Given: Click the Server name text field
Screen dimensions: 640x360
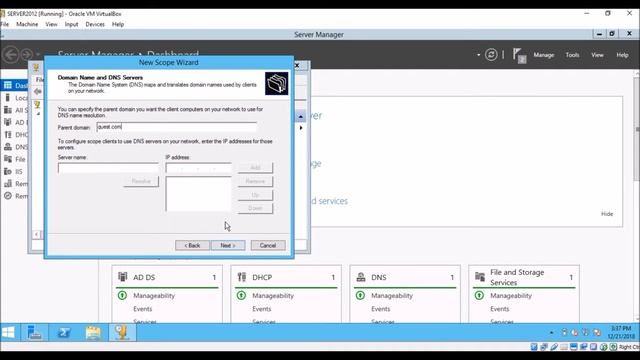Looking at the screenshot, I should [x=108, y=168].
